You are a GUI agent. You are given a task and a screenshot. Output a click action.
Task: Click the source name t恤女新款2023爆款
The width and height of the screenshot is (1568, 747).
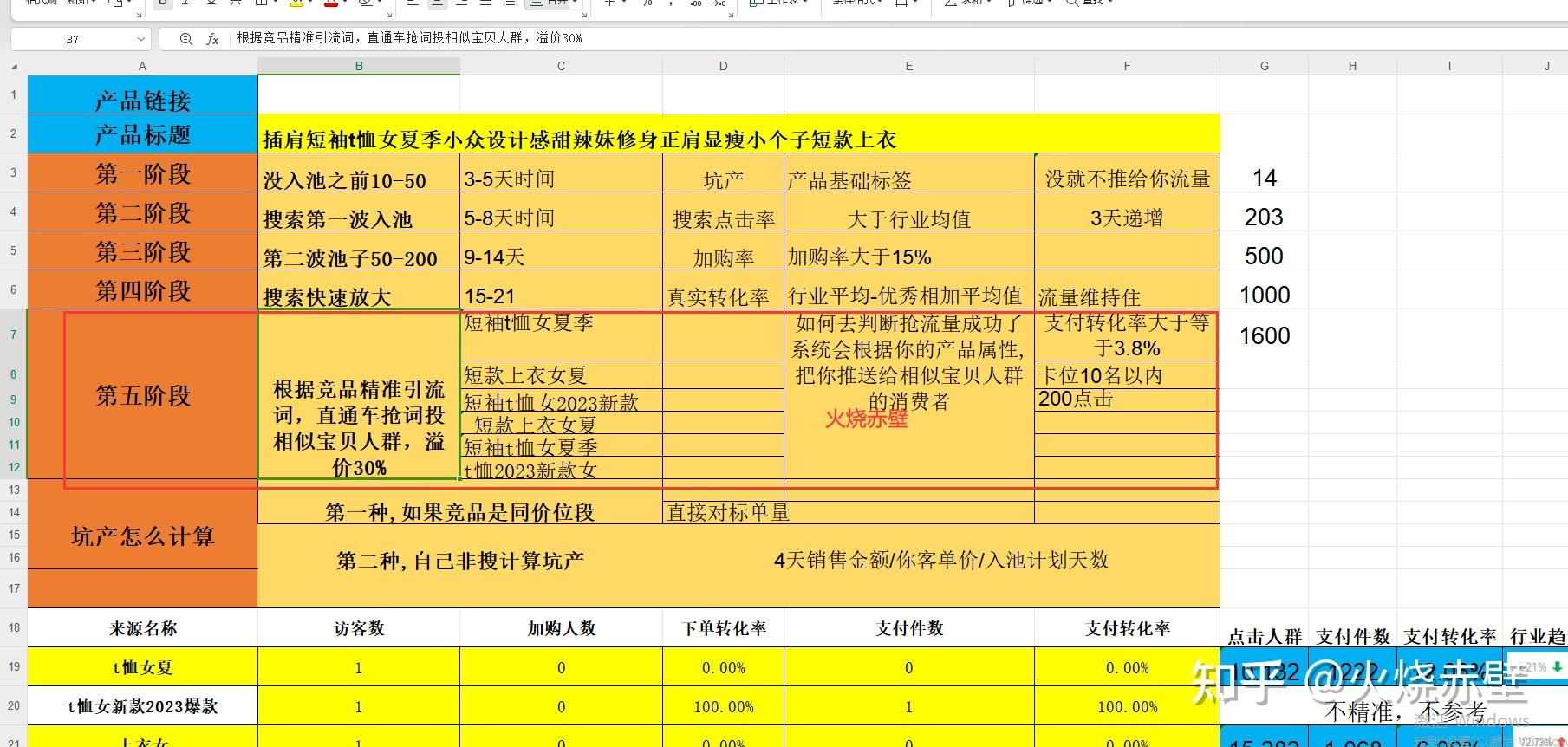coord(142,706)
